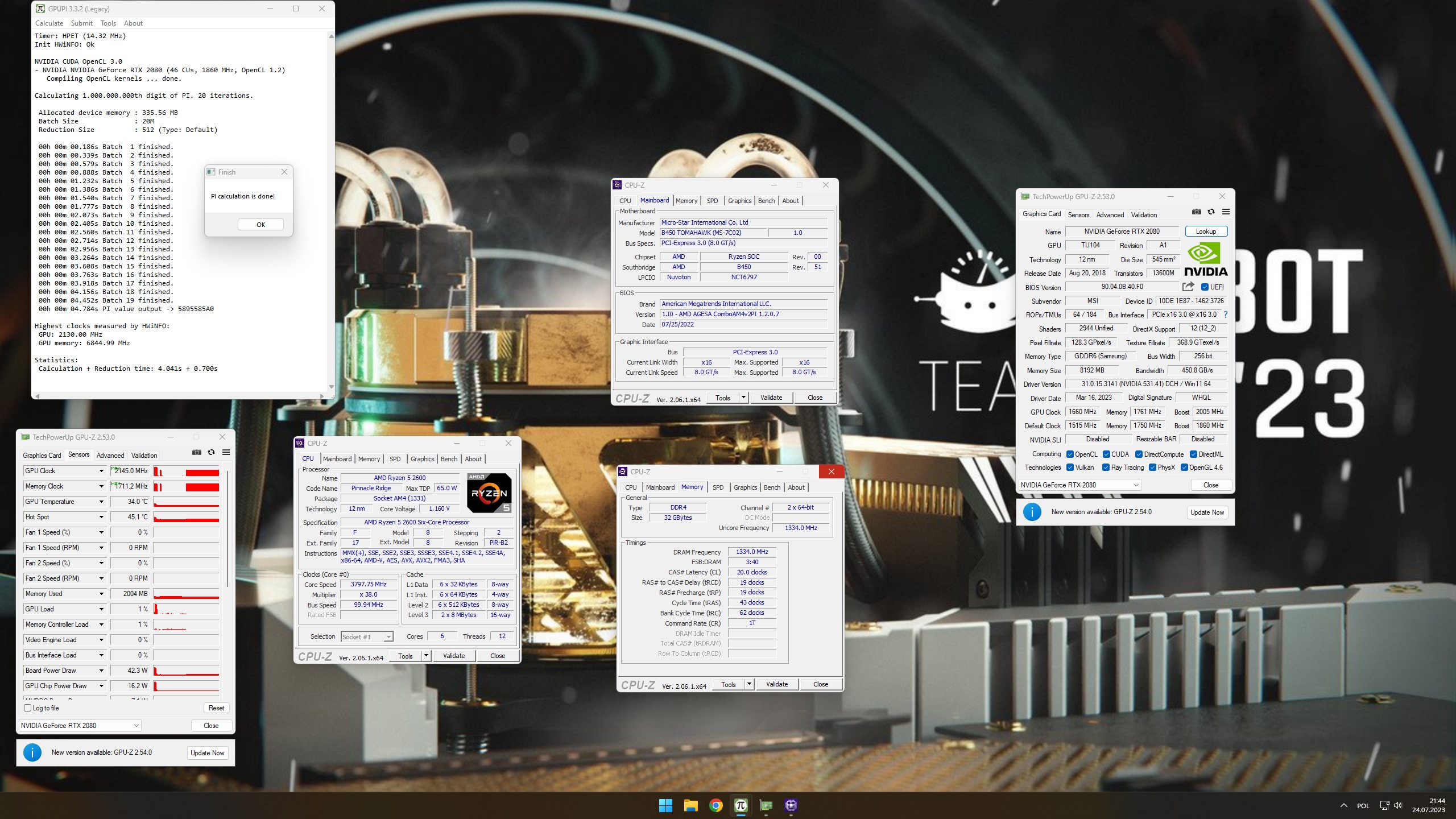
Task: Open GPU selection dropdown in Sensors window
Action: 80,726
